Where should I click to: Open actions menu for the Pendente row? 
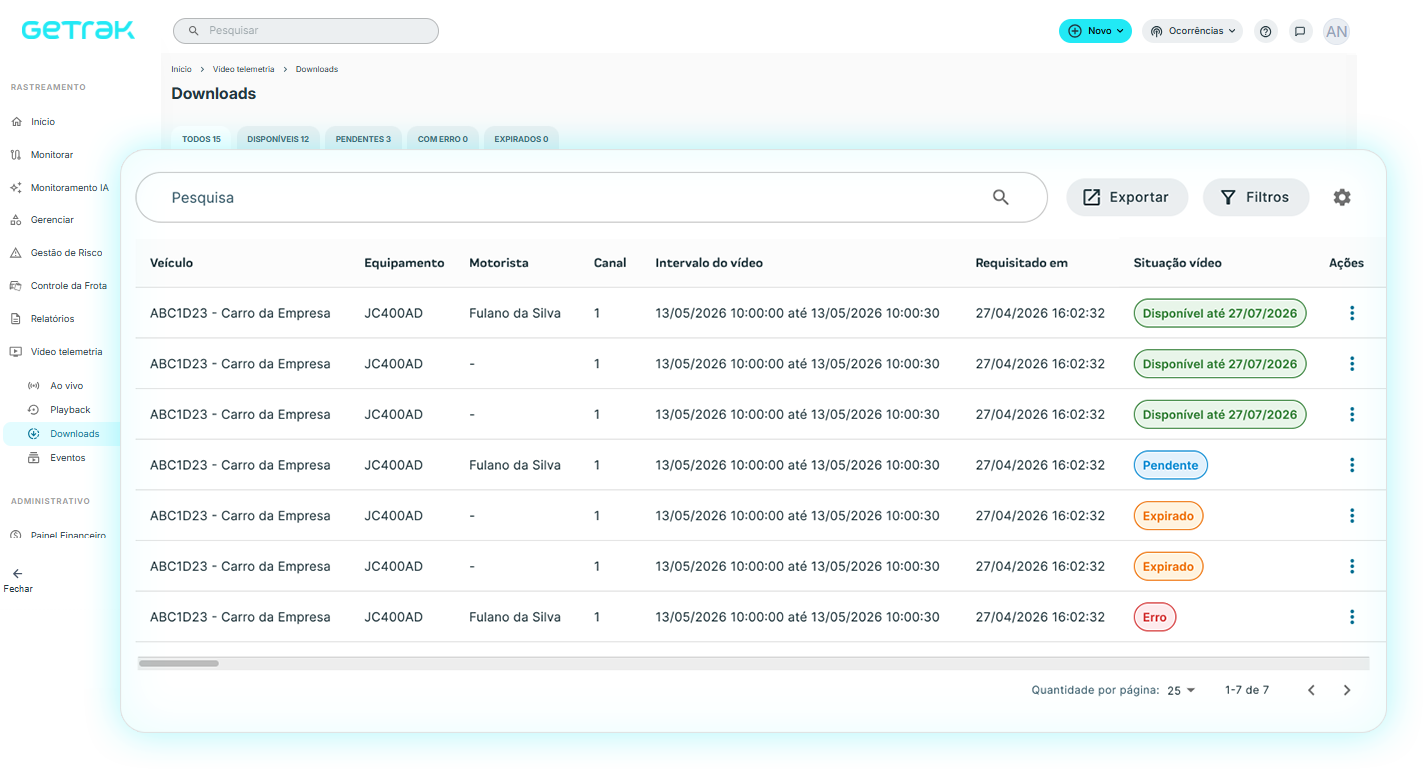(1352, 465)
